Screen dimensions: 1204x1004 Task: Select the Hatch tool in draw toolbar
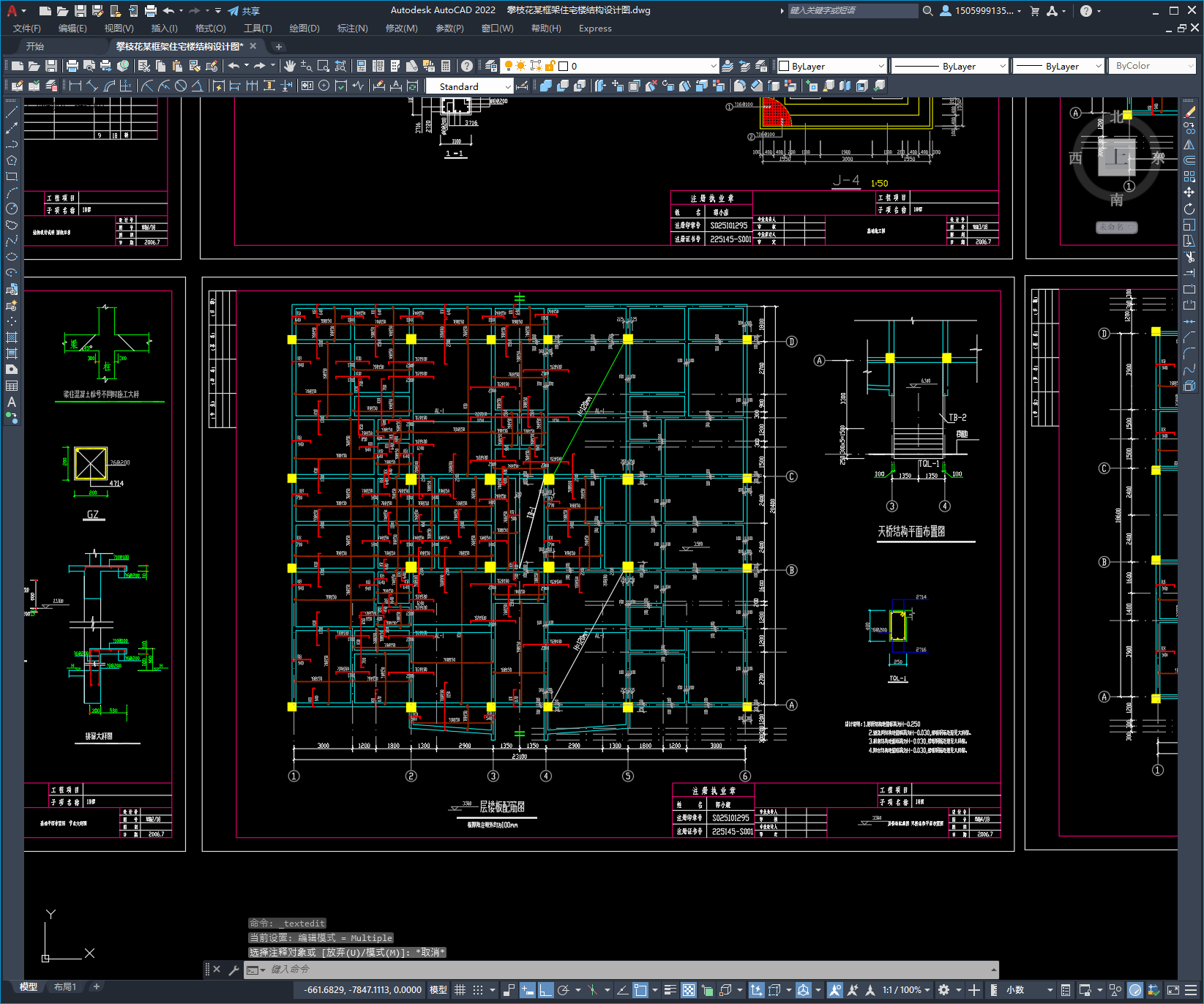click(12, 337)
